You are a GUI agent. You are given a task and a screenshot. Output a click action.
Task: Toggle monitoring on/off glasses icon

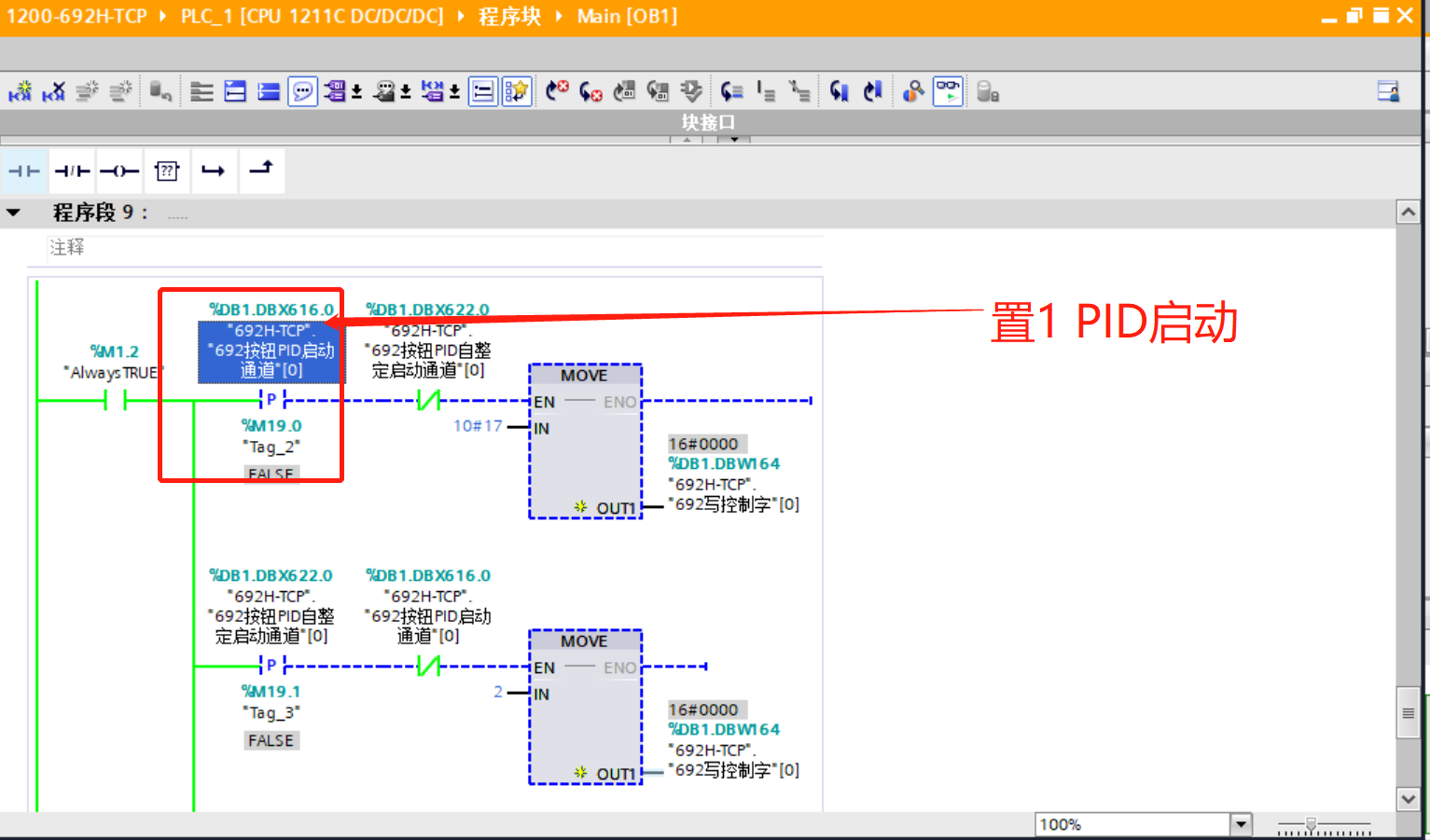click(948, 91)
